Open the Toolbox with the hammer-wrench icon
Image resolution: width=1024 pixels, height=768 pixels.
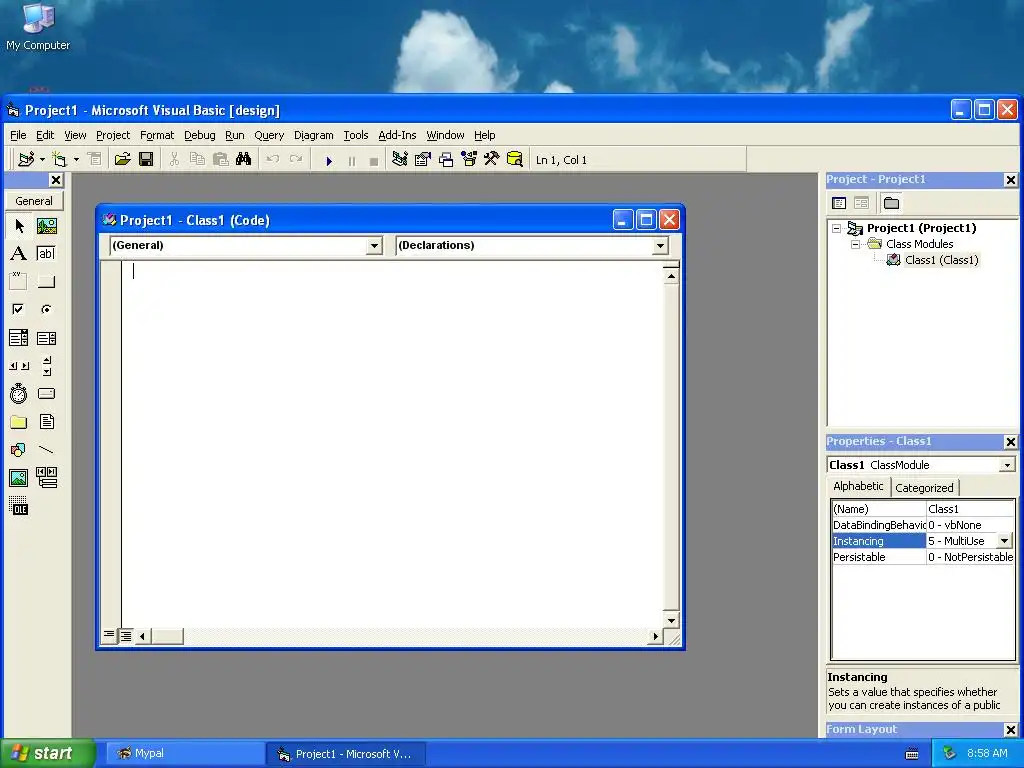492,159
